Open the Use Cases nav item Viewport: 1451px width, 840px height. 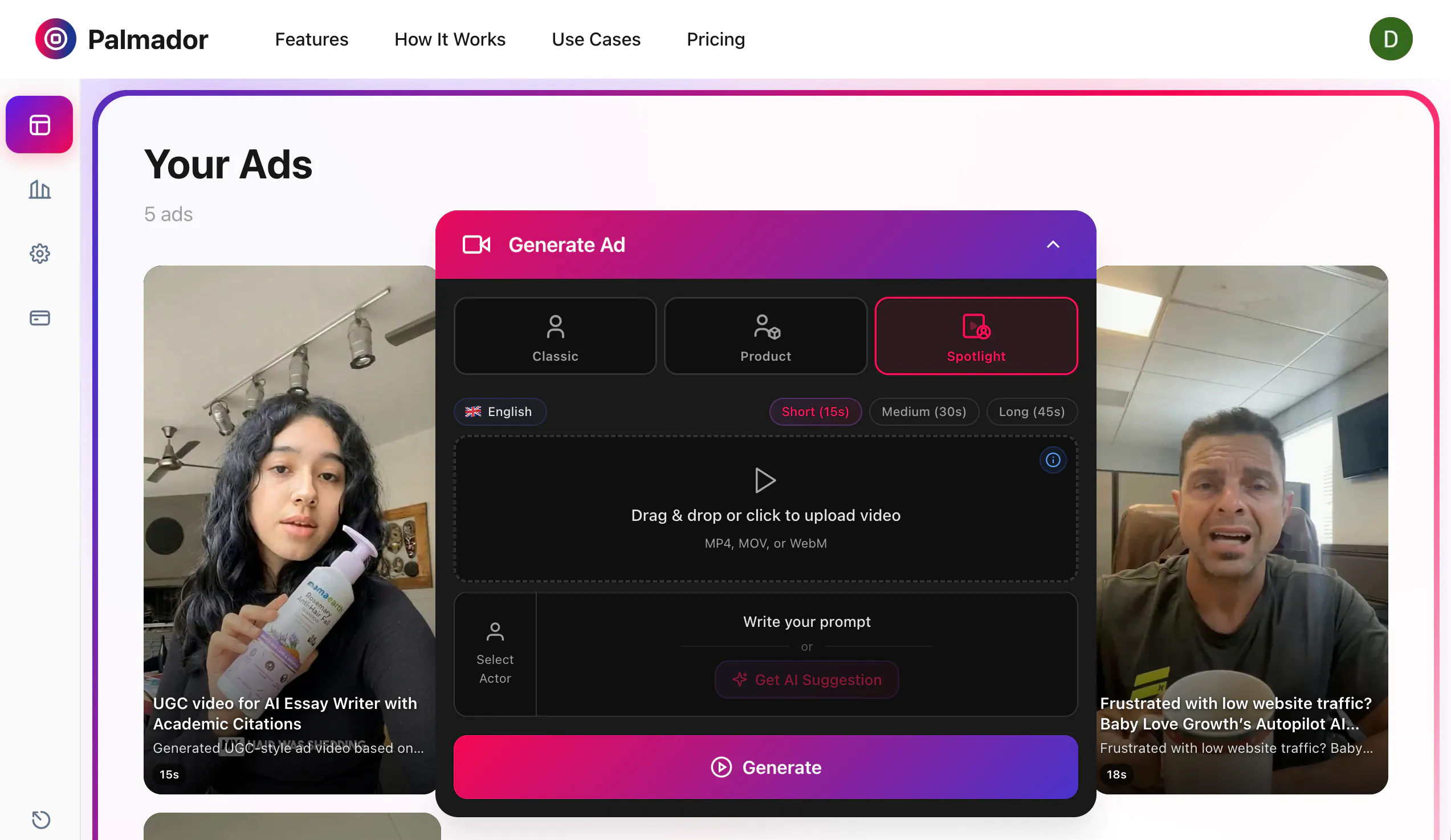(x=596, y=39)
